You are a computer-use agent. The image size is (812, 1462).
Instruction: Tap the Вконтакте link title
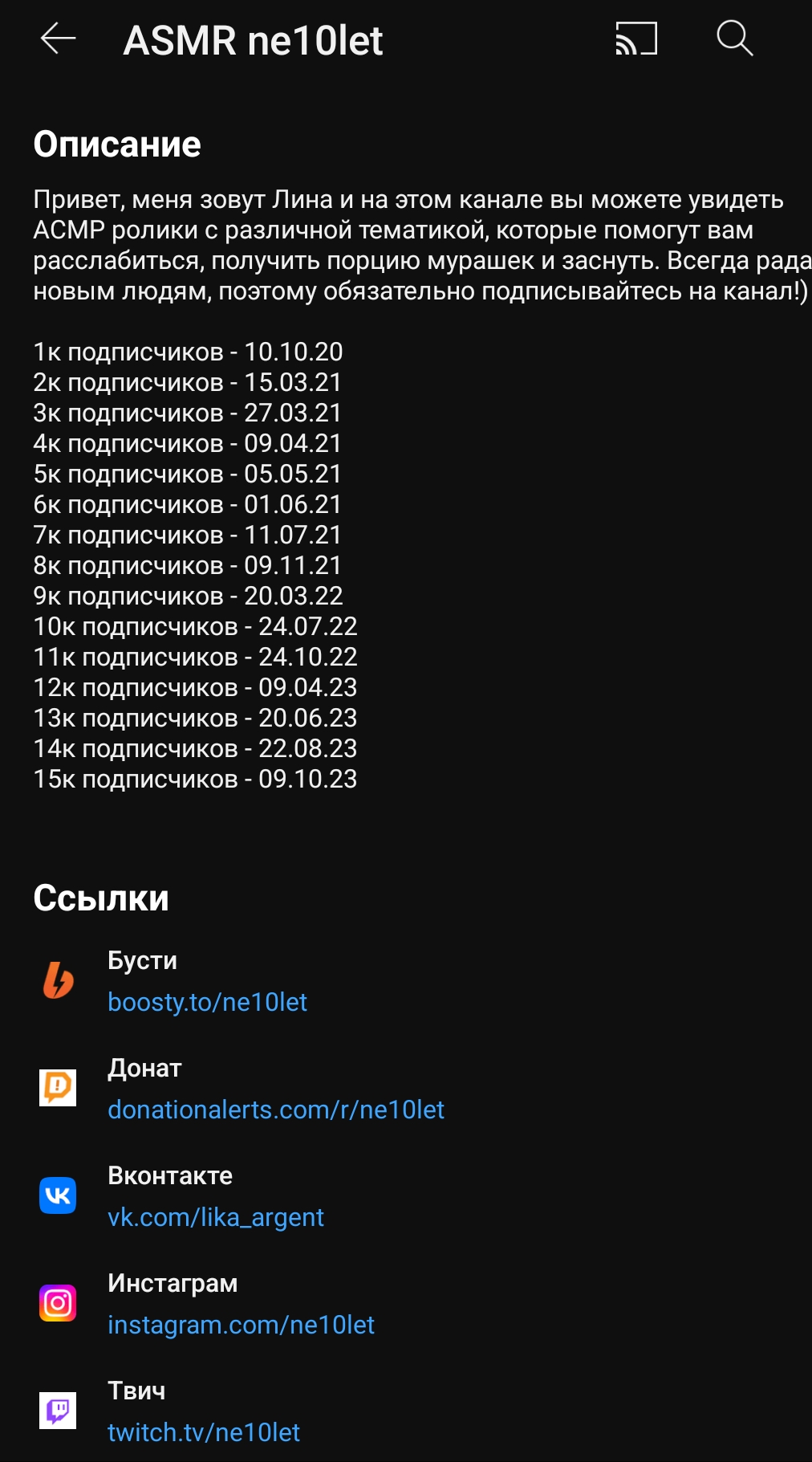coord(170,1176)
